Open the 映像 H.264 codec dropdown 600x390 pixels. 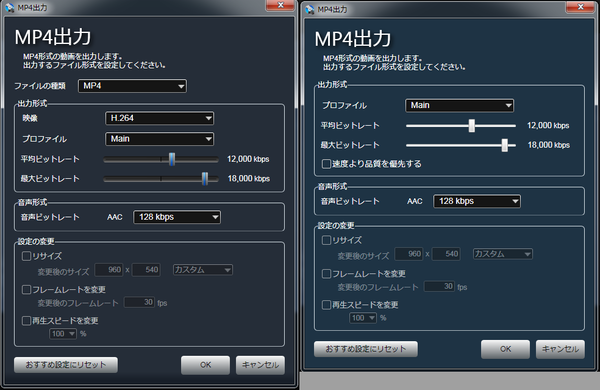[159, 118]
